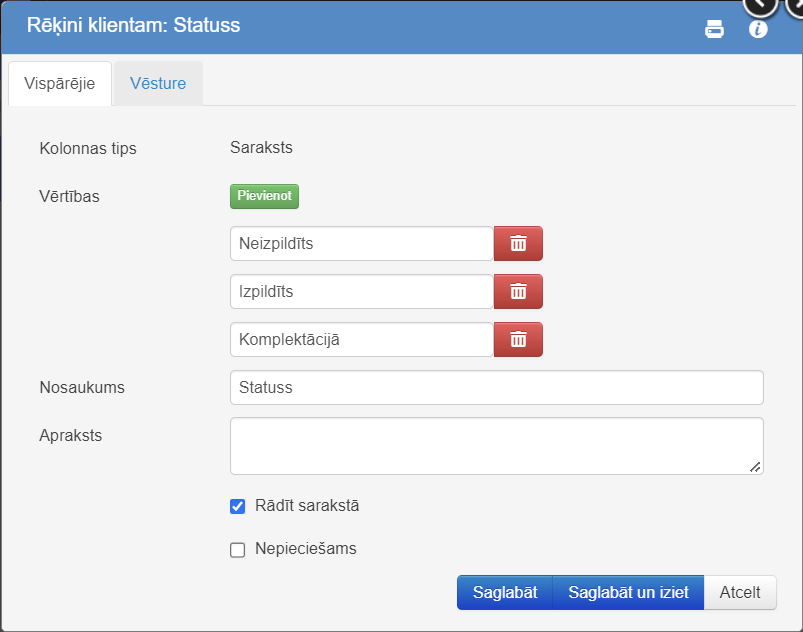Image resolution: width=803 pixels, height=632 pixels.
Task: Click the Kolonnas tips label
Action: coord(88,149)
